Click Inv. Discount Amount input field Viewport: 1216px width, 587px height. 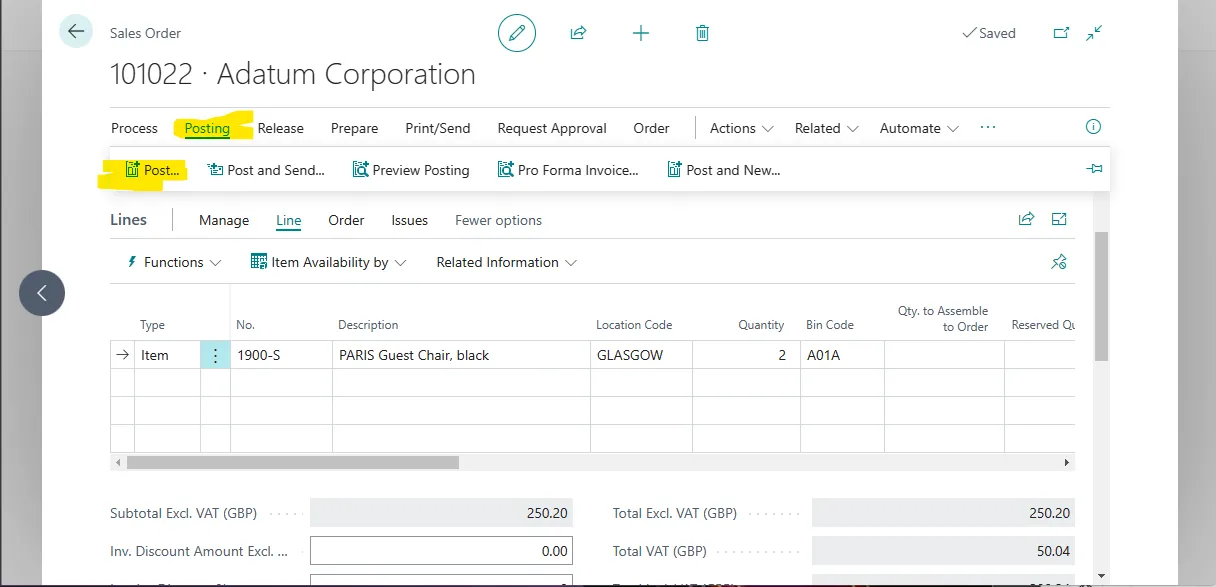click(440, 551)
